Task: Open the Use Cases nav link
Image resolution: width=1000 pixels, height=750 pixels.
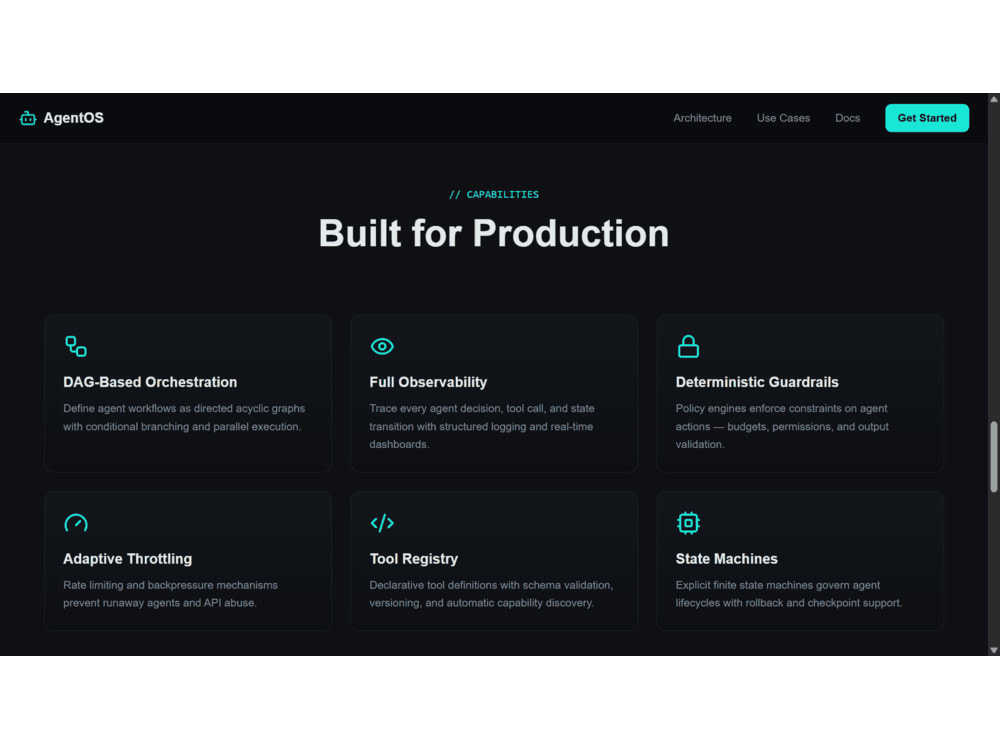Action: point(783,118)
